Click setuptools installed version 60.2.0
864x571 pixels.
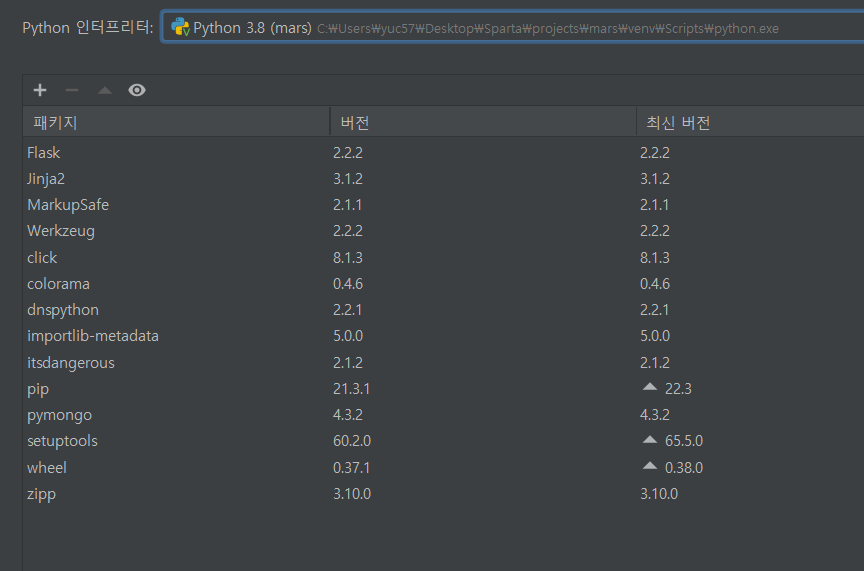352,441
